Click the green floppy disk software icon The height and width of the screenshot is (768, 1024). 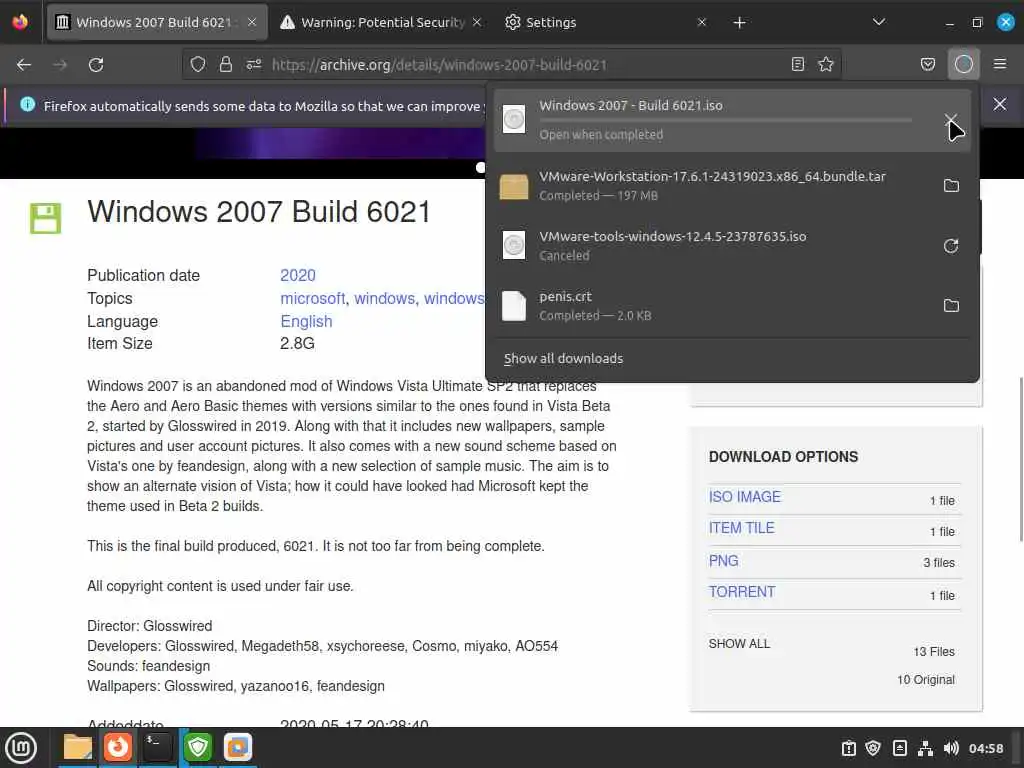(x=46, y=218)
